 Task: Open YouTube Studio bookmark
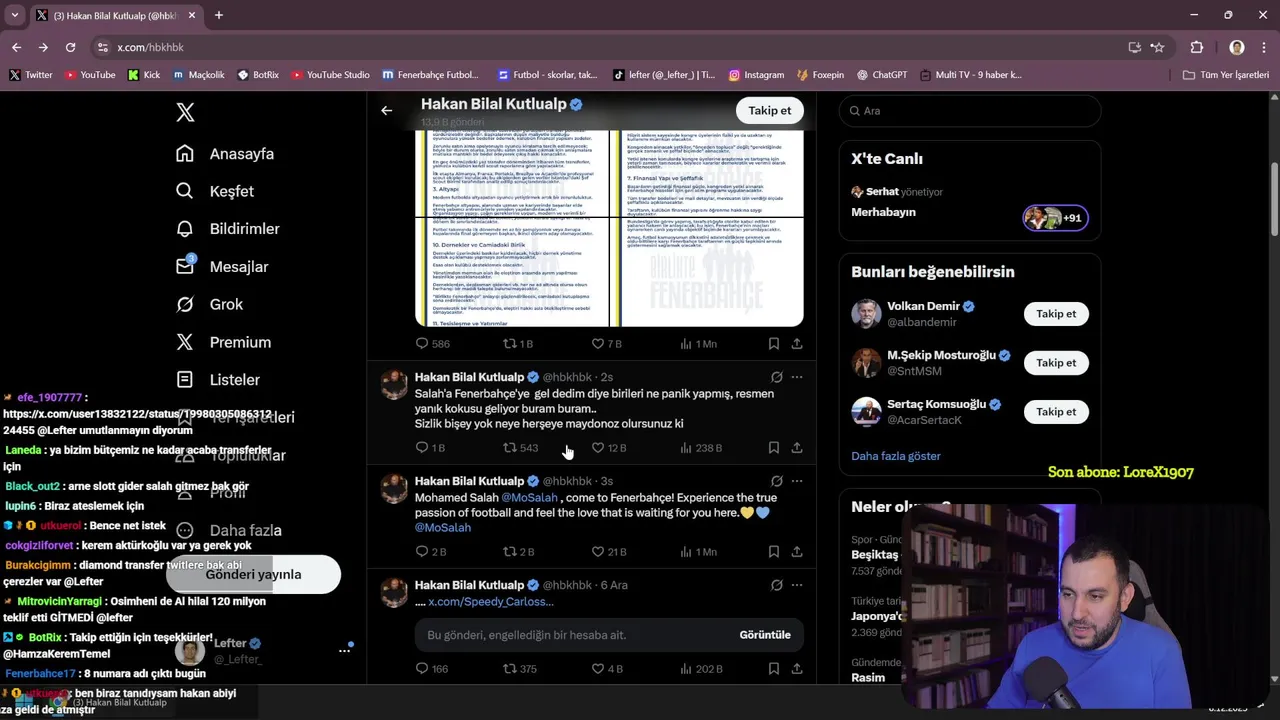330,75
